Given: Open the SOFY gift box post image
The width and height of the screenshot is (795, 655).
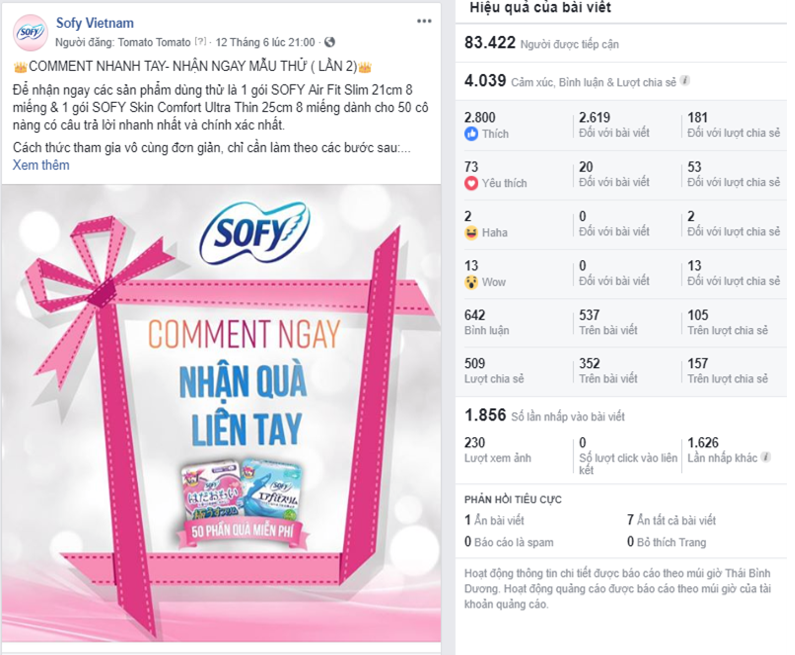Looking at the screenshot, I should click(221, 413).
